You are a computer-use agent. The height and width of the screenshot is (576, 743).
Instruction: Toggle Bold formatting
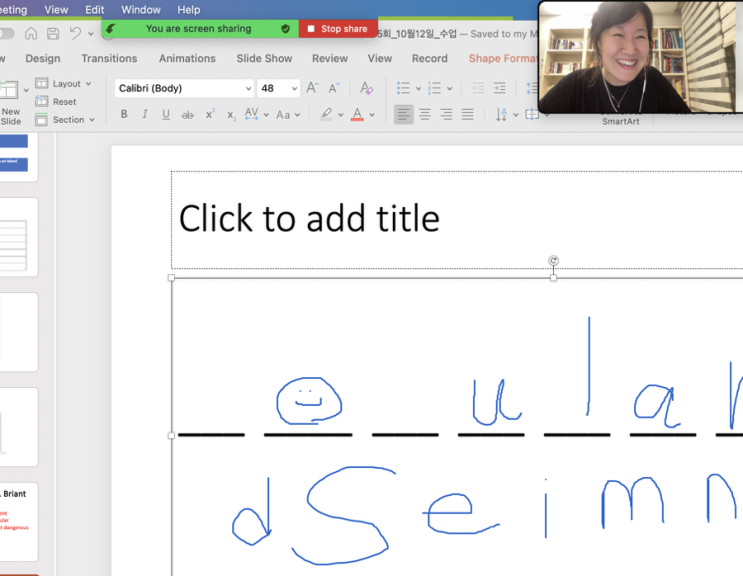(124, 114)
